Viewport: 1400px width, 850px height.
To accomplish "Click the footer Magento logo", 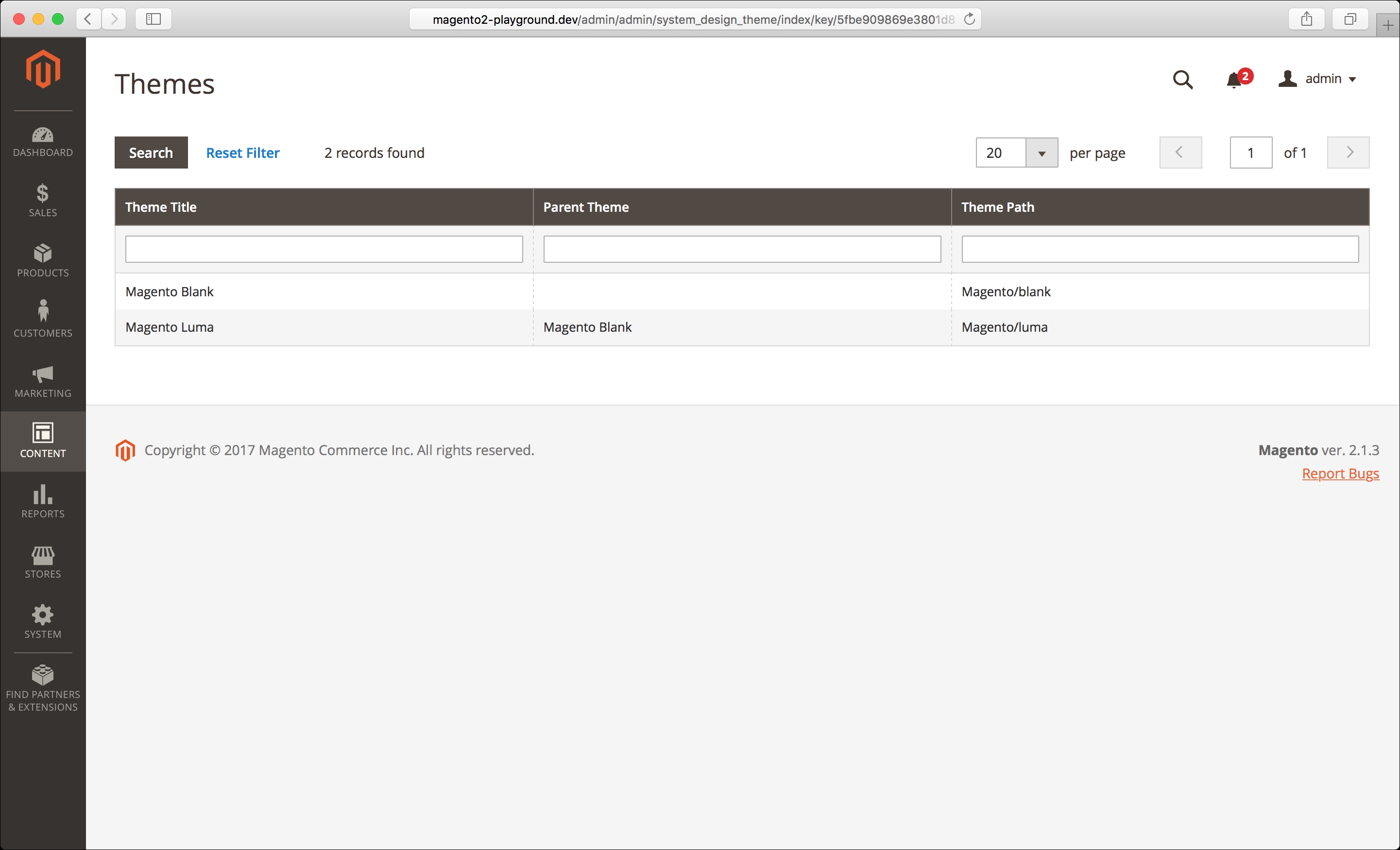I will point(125,451).
